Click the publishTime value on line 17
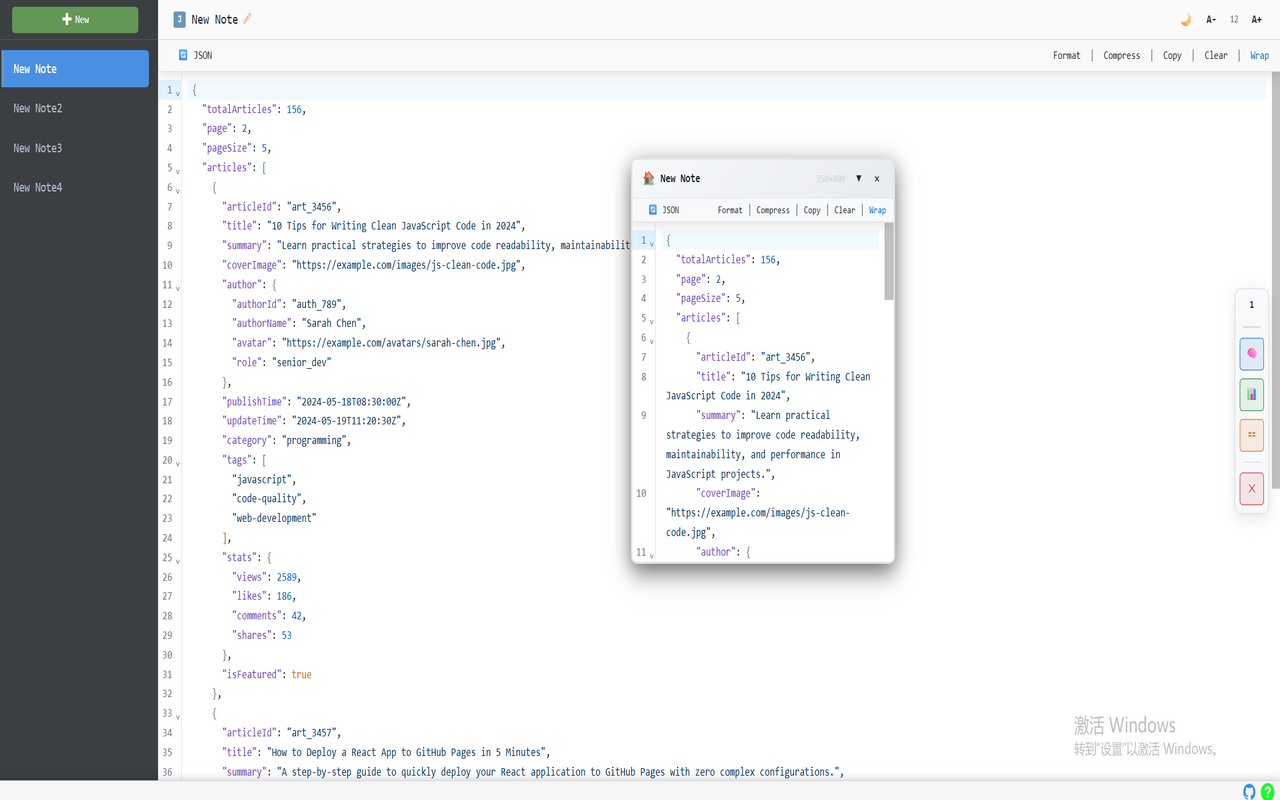Image resolution: width=1280 pixels, height=800 pixels. [351, 402]
